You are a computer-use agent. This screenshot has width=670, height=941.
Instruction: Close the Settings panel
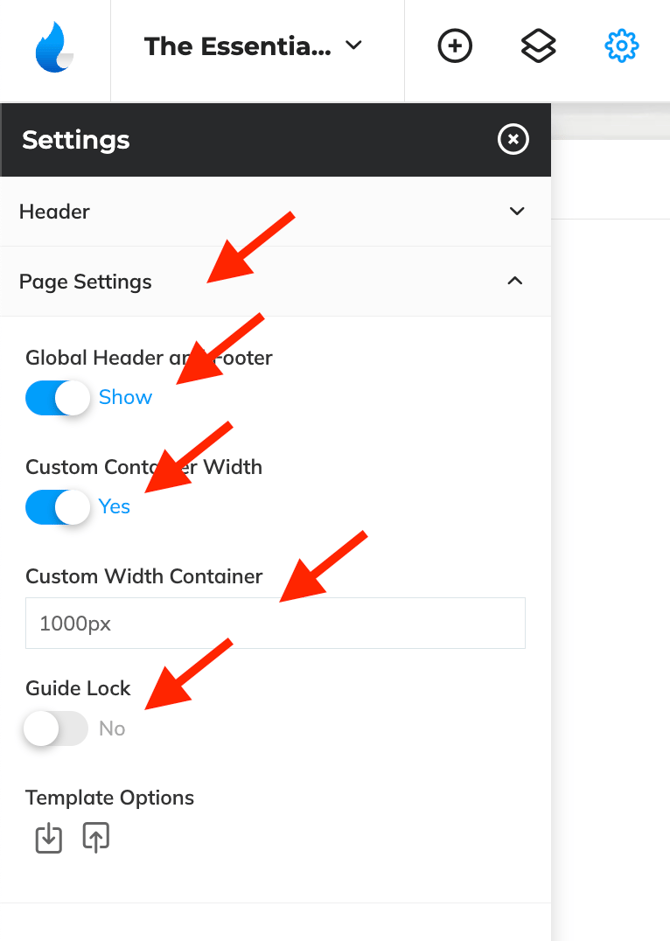(513, 139)
